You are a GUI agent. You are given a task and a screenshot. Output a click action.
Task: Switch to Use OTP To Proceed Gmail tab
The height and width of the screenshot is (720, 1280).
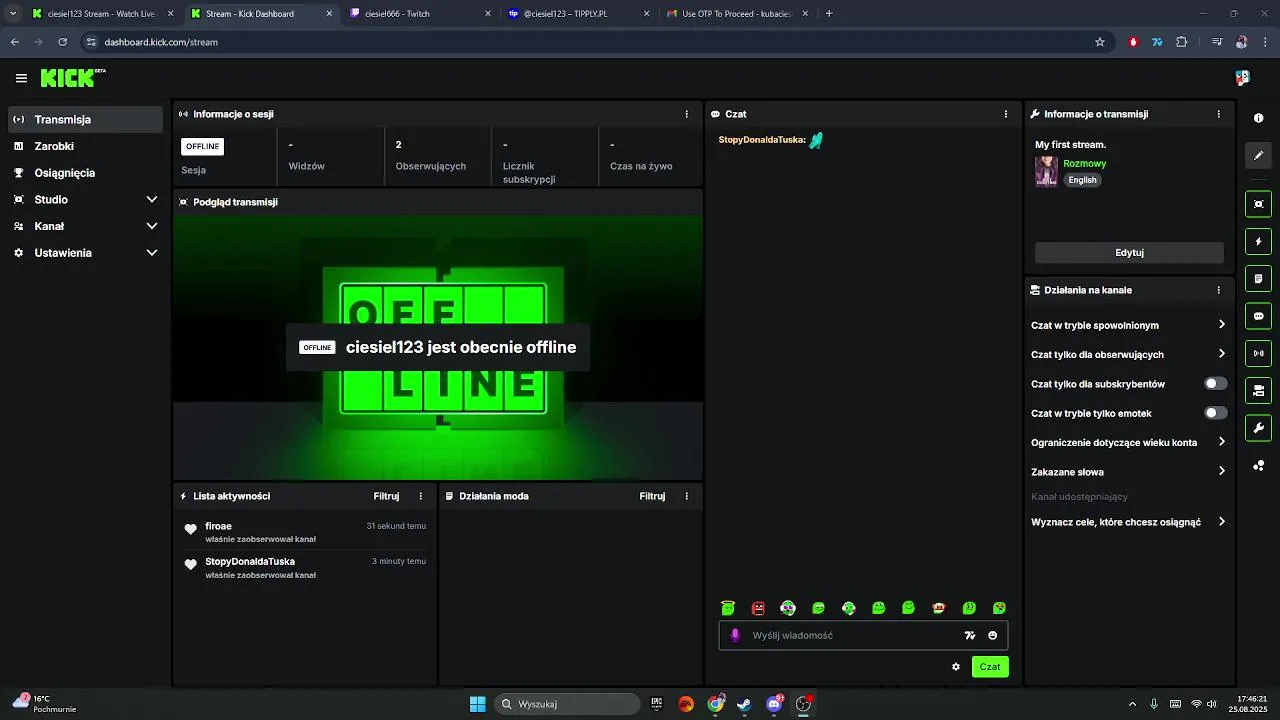tap(737, 14)
